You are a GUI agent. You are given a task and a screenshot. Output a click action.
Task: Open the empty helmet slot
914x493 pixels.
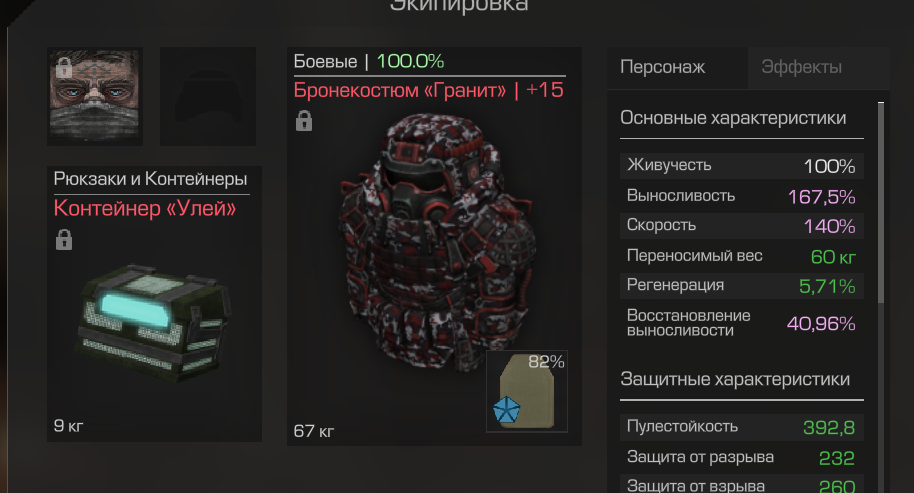(208, 96)
